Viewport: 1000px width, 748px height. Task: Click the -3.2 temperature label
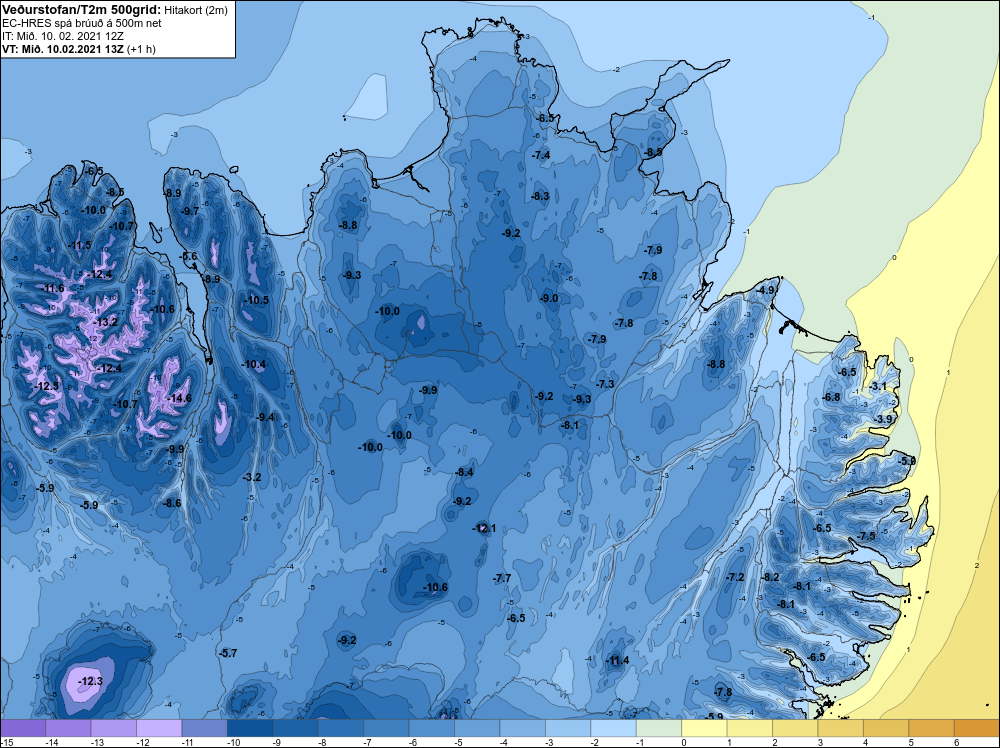[x=253, y=477]
